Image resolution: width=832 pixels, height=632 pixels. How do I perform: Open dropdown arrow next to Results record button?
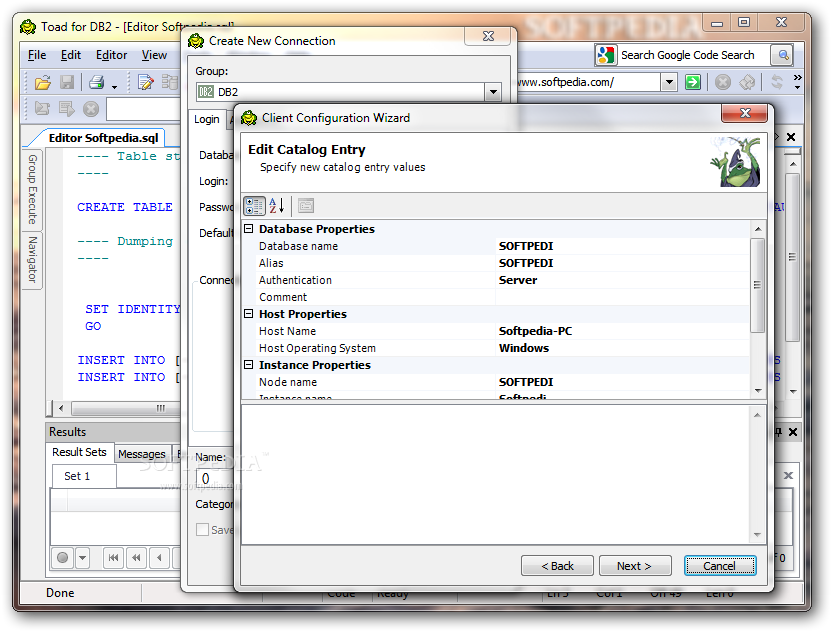82,558
